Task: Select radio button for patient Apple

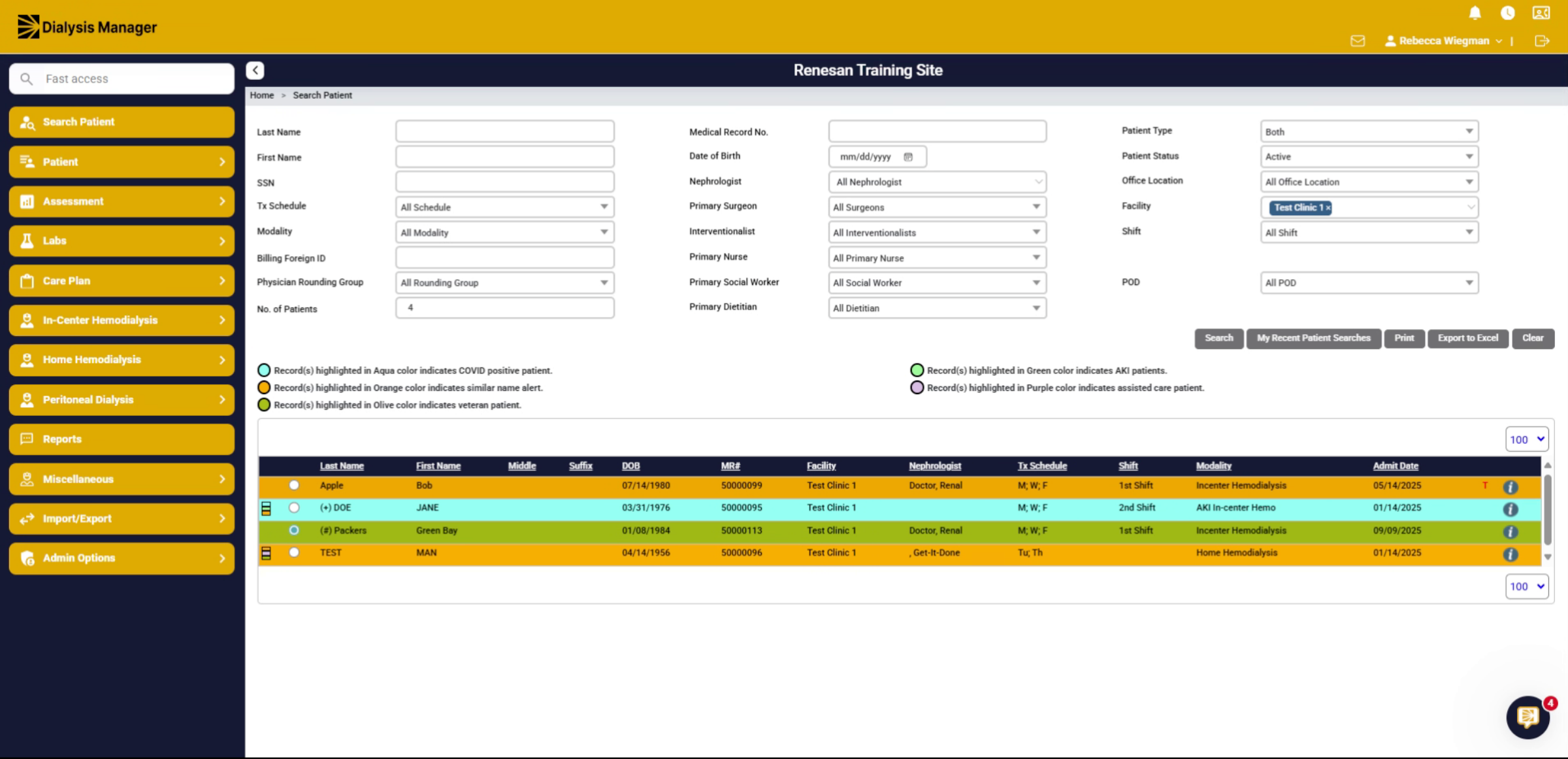Action: [x=294, y=485]
